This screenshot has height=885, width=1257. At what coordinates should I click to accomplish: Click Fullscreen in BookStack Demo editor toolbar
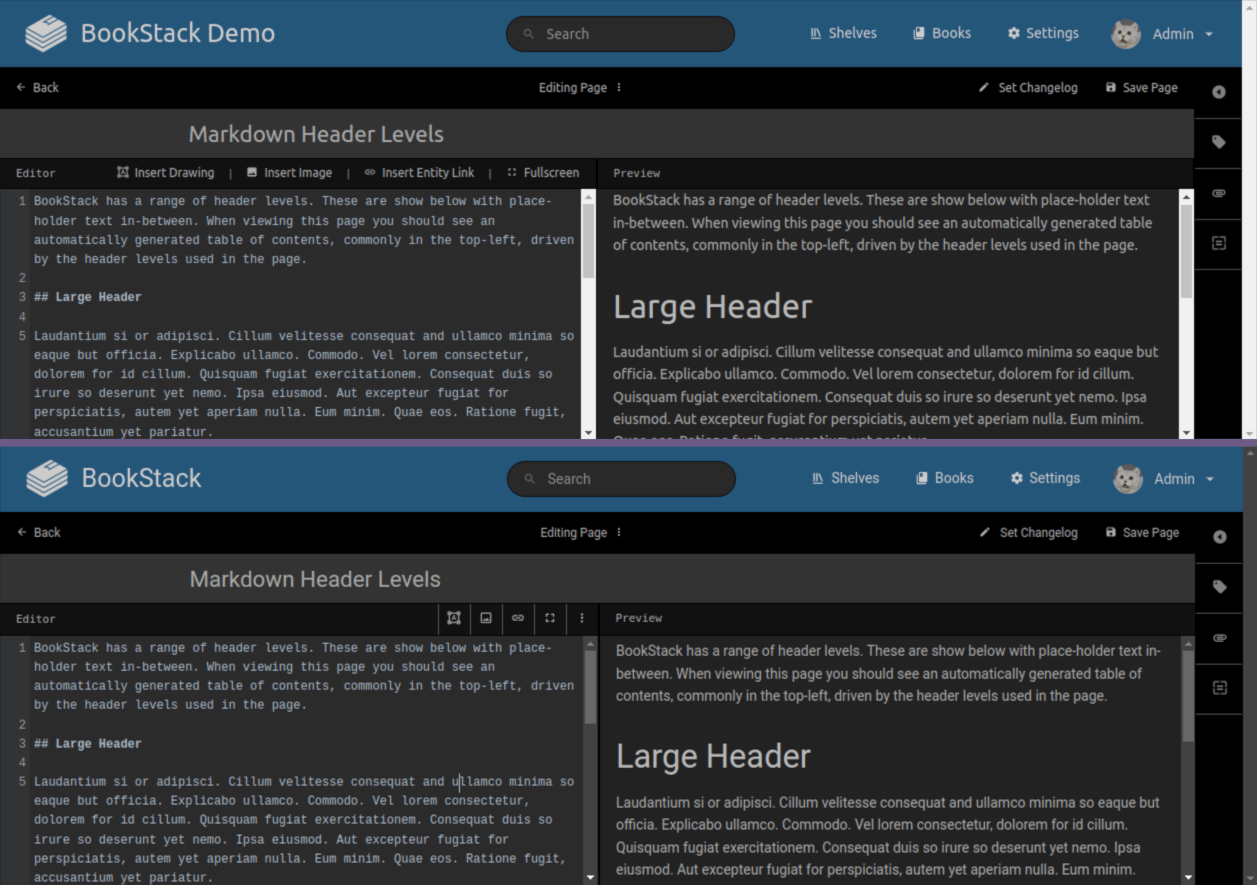pos(543,172)
